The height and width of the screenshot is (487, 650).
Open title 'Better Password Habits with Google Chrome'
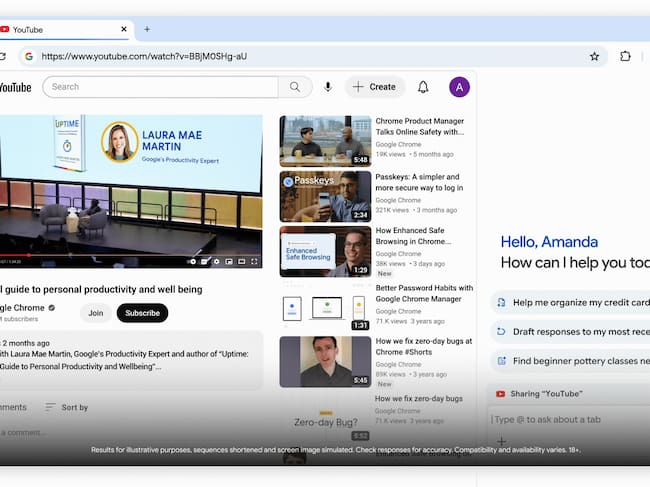pos(424,293)
